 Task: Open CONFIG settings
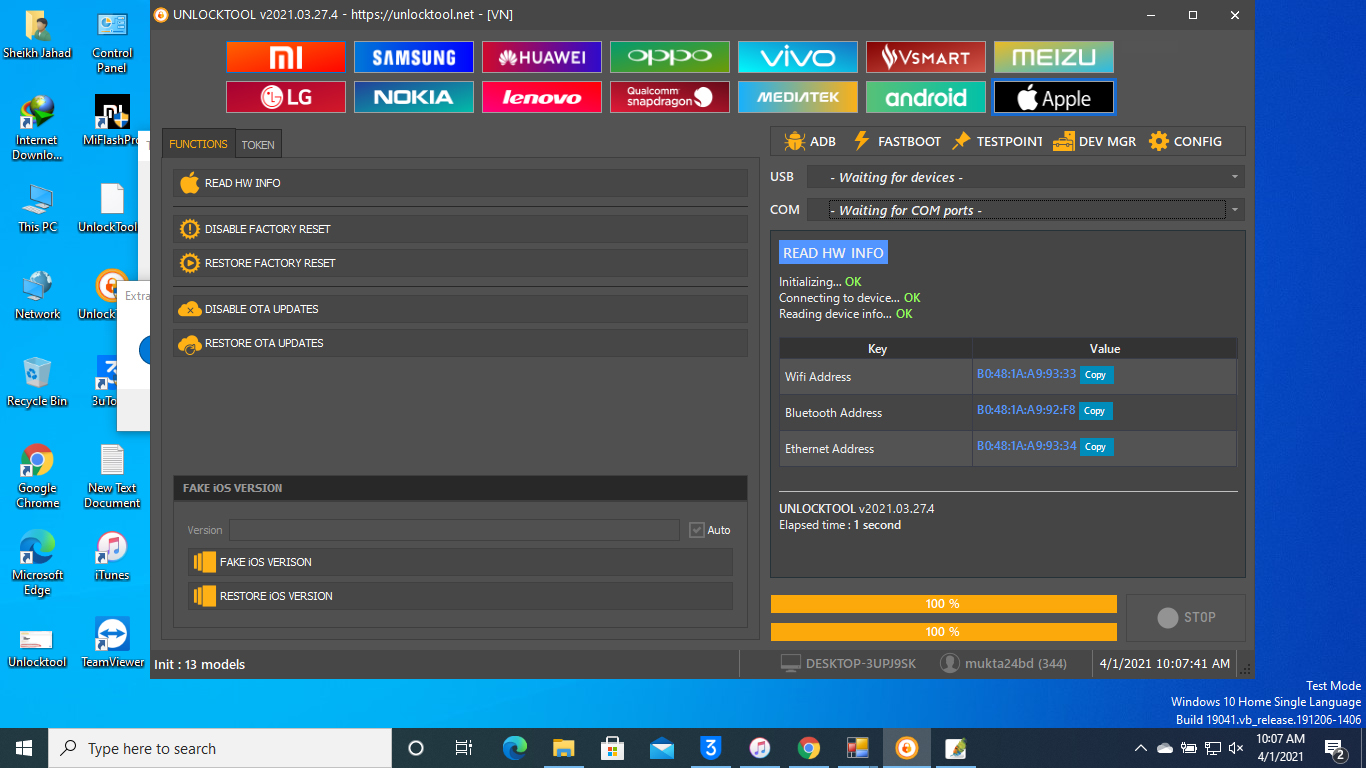[1185, 141]
